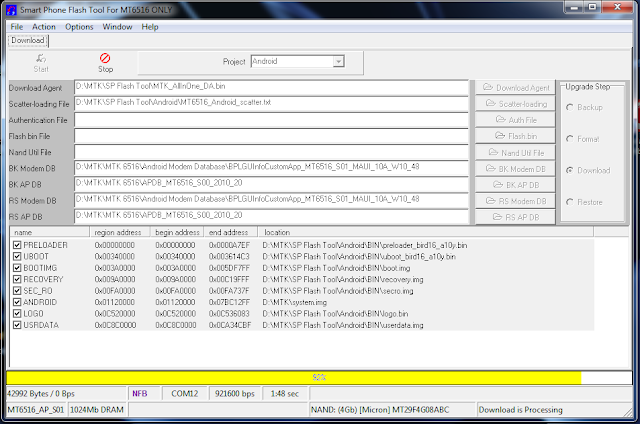The width and height of the screenshot is (640, 424).
Task: Select the Download upgrade step radio
Action: pos(570,171)
